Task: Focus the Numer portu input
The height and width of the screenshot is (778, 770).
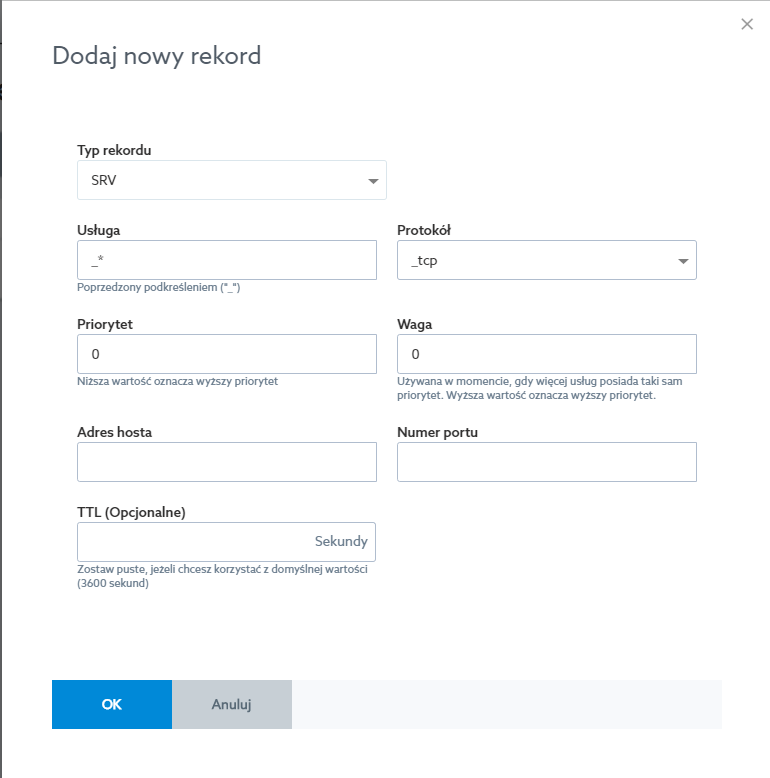Action: [546, 462]
